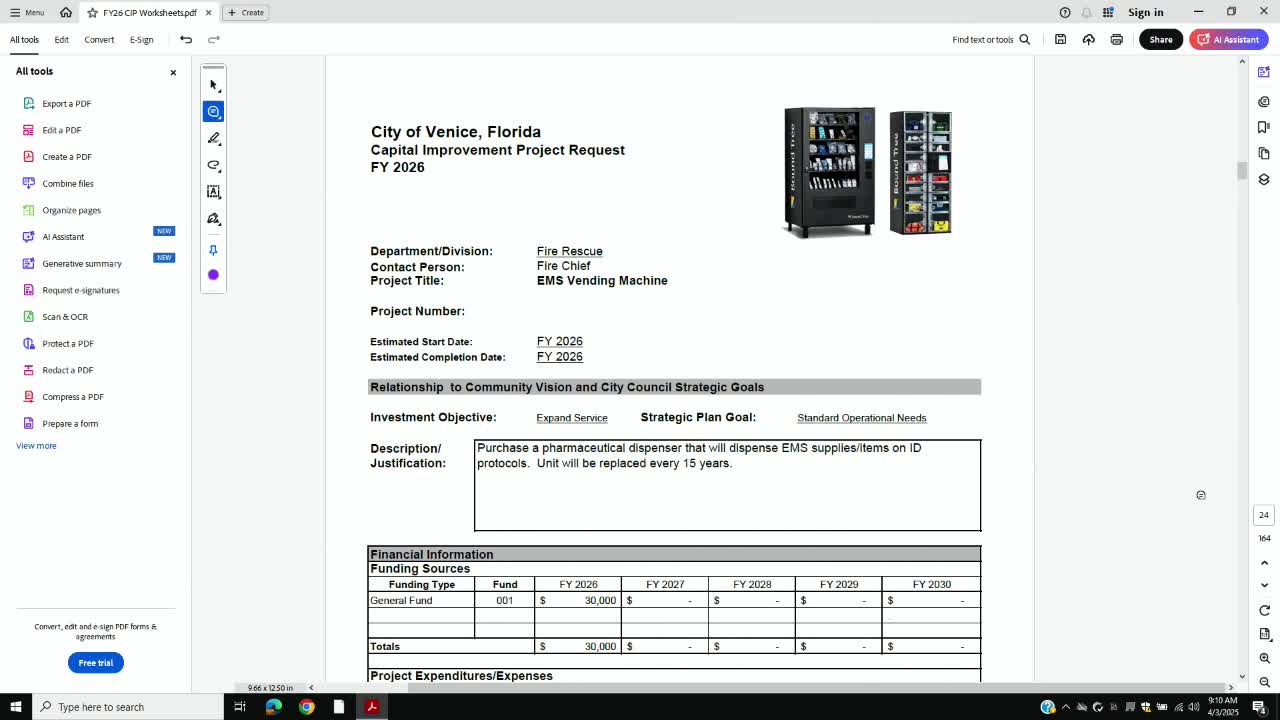Image resolution: width=1280 pixels, height=720 pixels.
Task: Open the Comments panel in right rail
Action: tap(1264, 102)
